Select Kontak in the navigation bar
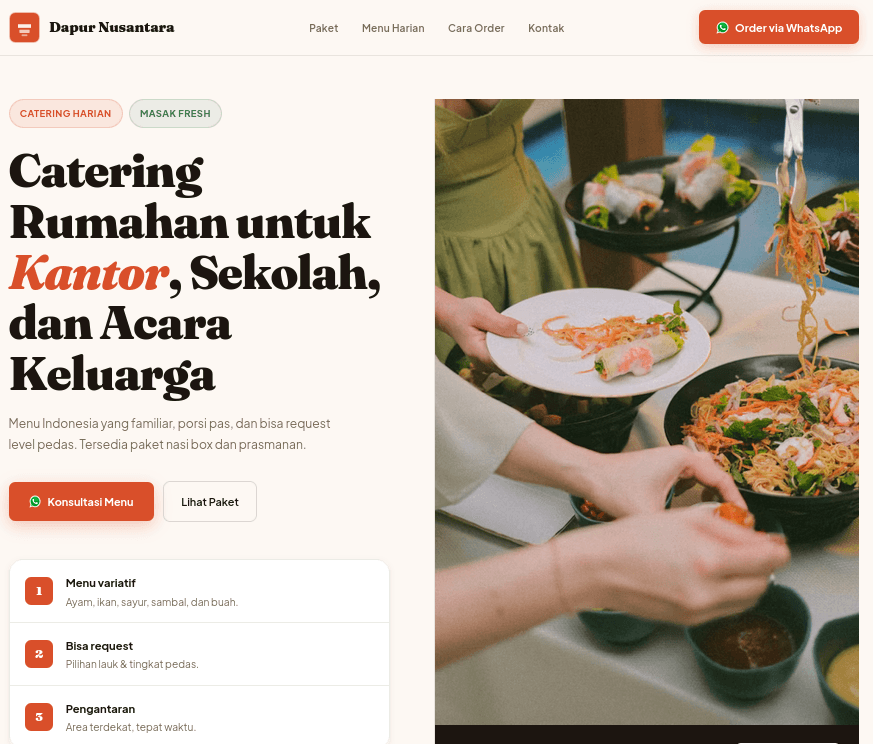This screenshot has height=744, width=873. point(546,28)
